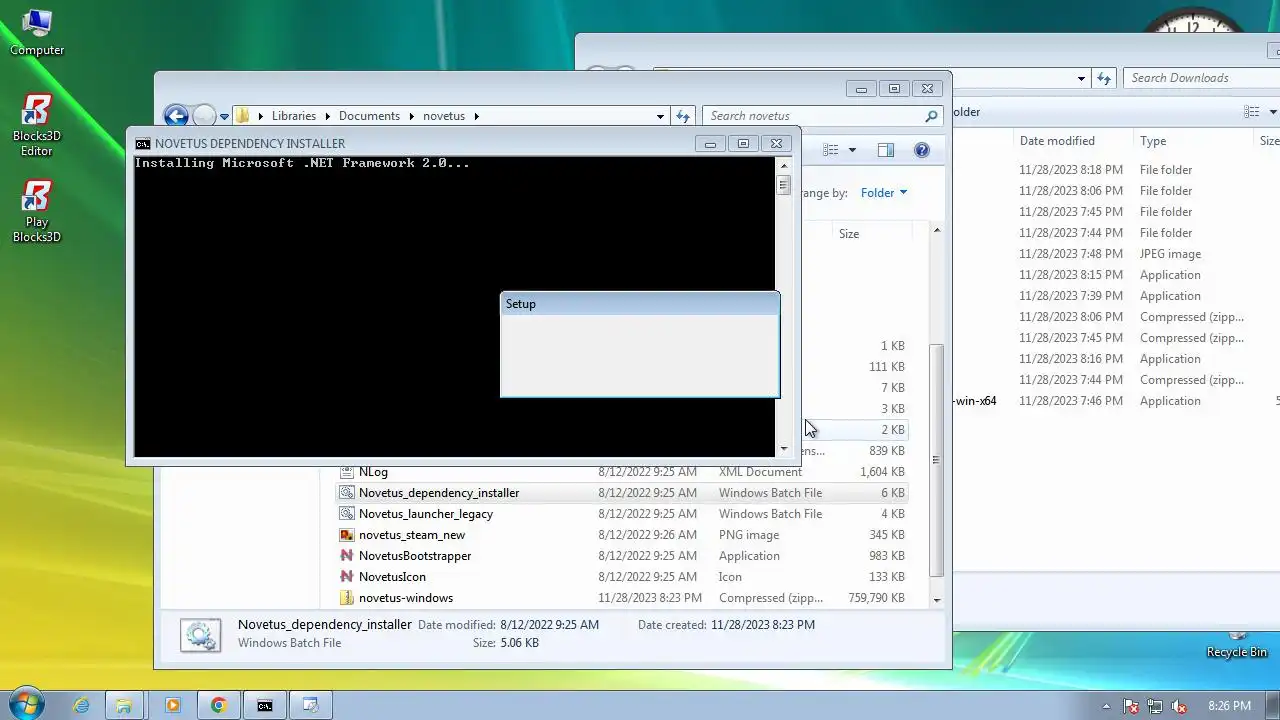Click the NovetusBootstrapper file icon
This screenshot has width=1280, height=720.
347,556
